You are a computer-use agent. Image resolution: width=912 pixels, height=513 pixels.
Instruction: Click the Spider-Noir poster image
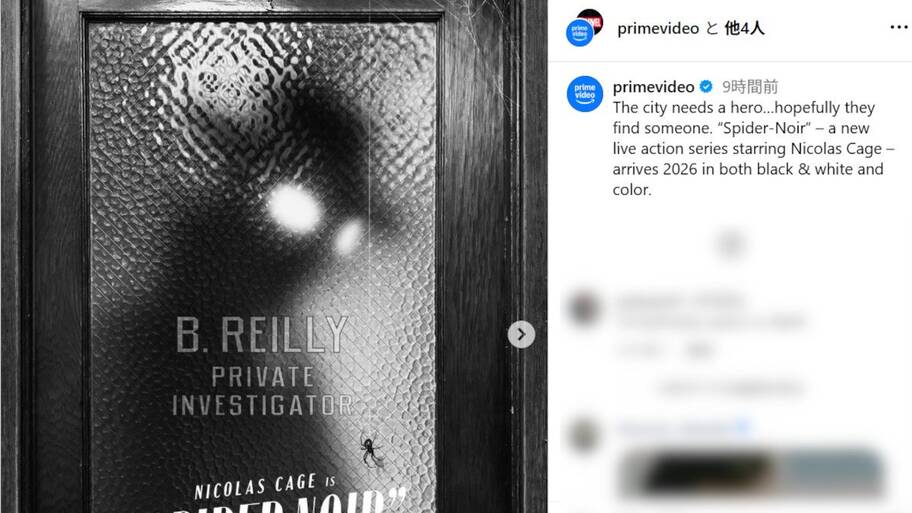point(273,256)
